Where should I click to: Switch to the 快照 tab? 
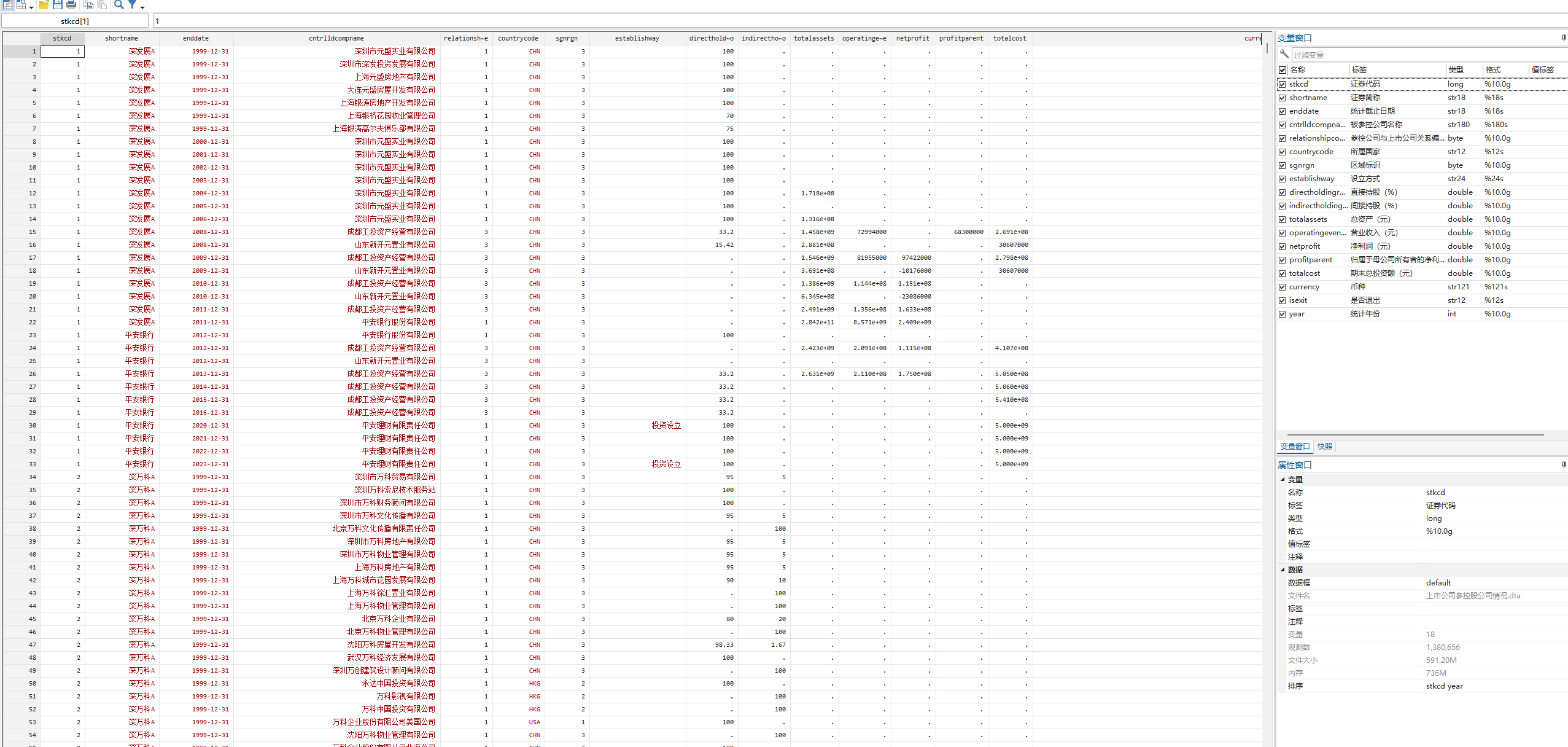(1325, 447)
